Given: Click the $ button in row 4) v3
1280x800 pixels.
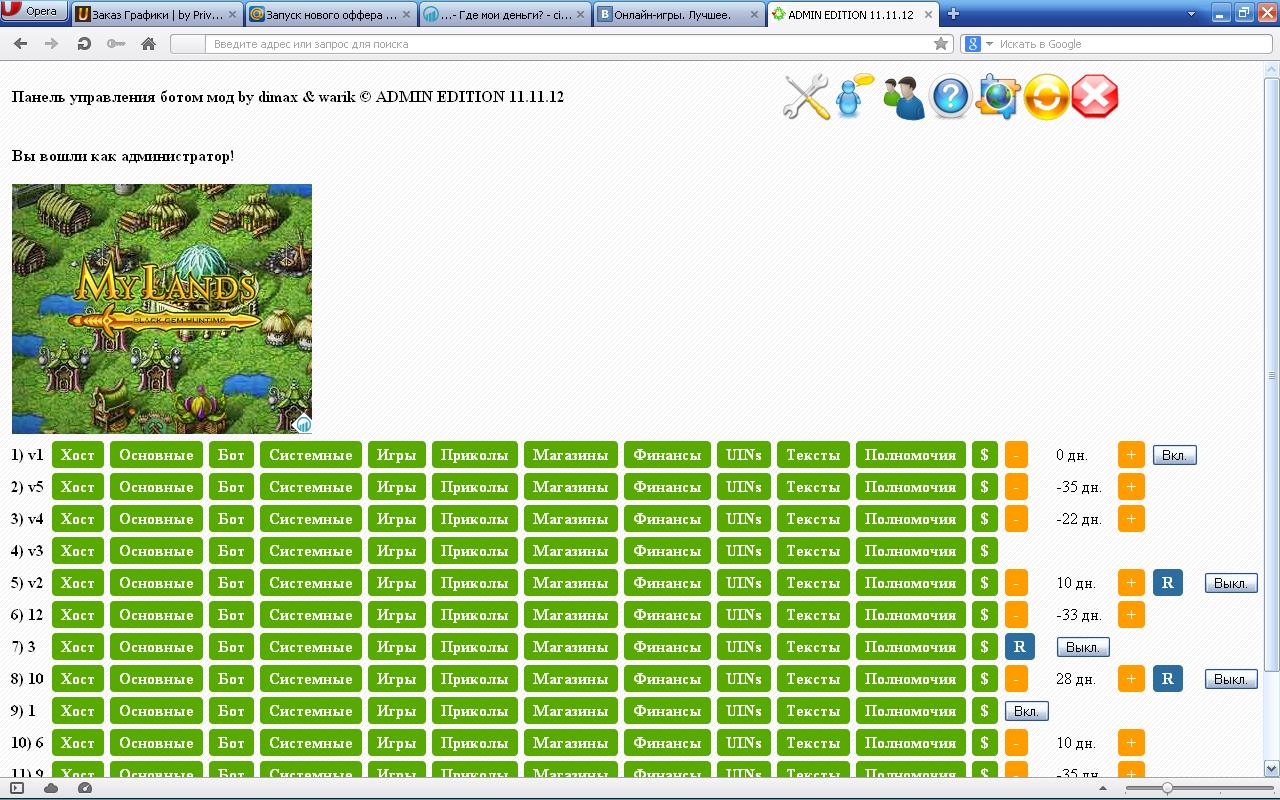Looking at the screenshot, I should [x=985, y=551].
